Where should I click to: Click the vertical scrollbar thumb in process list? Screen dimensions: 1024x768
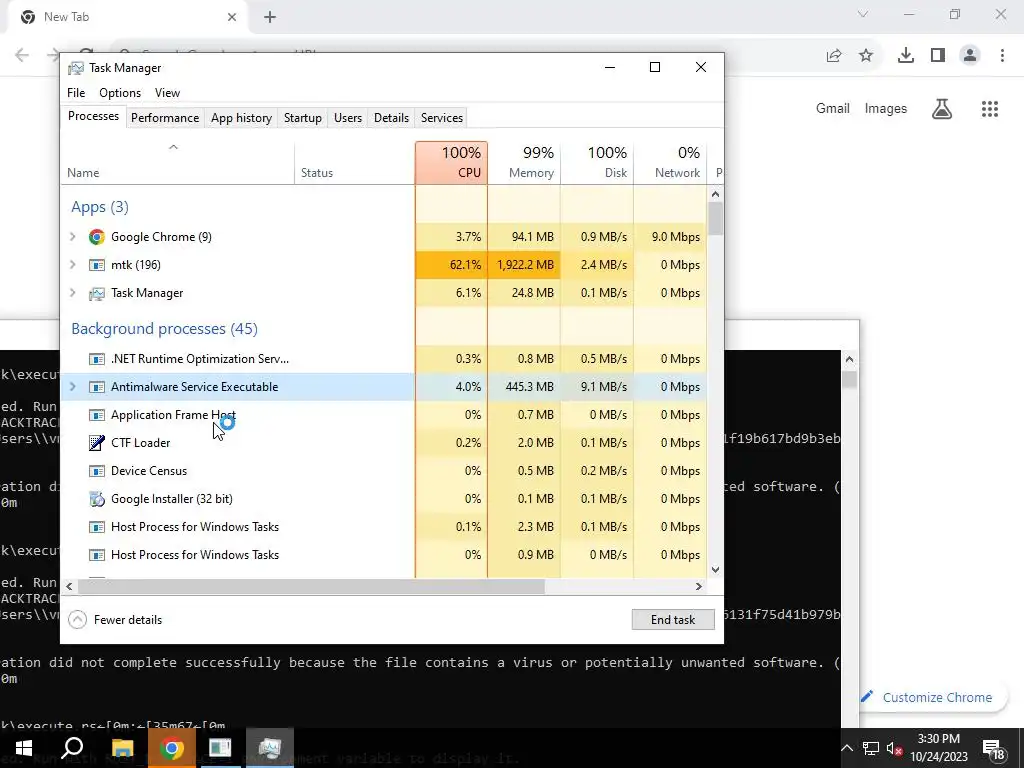tap(715, 219)
